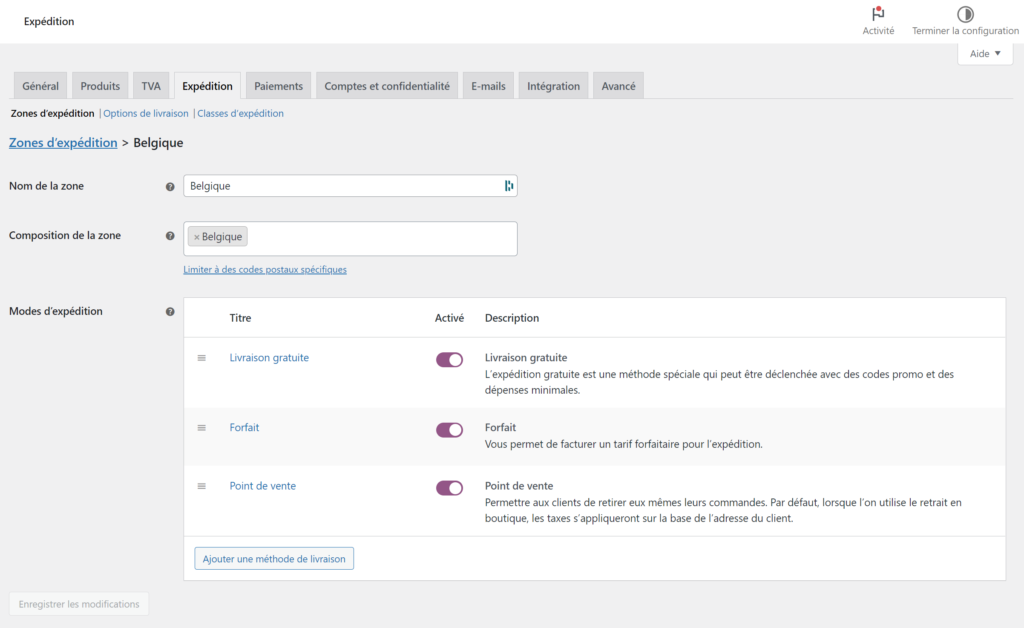Click the Titre column header

pos(240,318)
